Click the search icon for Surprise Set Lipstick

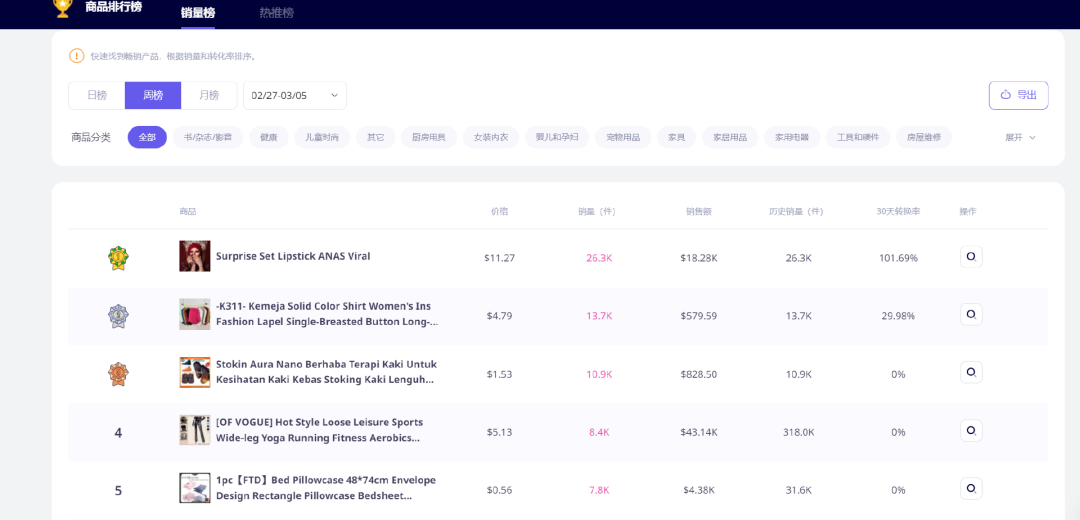click(970, 257)
